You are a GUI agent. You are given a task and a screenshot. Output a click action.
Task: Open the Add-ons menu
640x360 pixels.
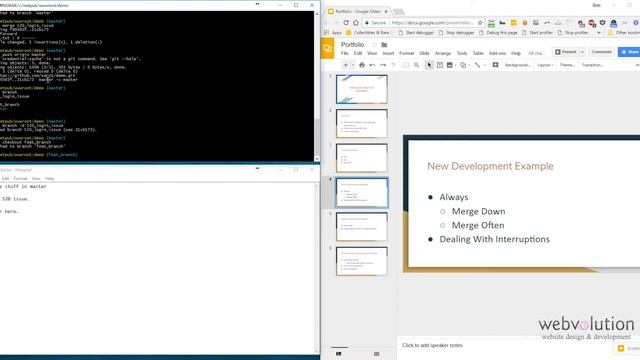tap(497, 53)
